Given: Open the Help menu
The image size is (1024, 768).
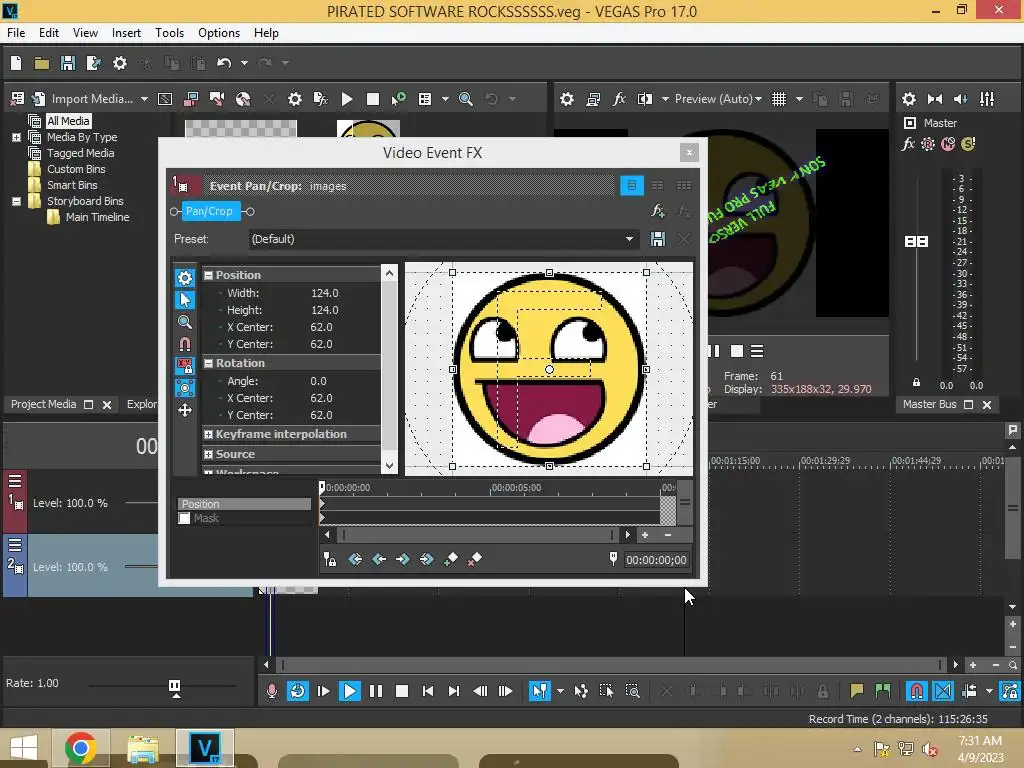Looking at the screenshot, I should pos(266,33).
